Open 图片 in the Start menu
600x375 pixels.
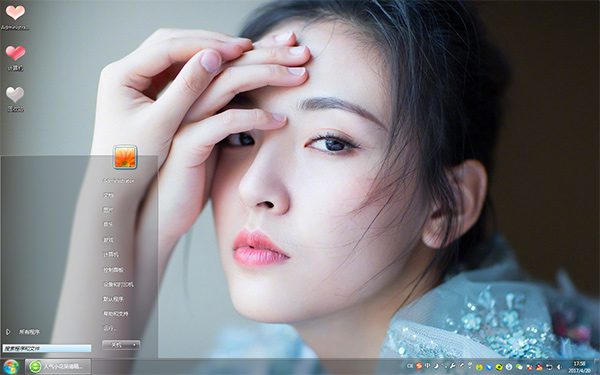tap(108, 210)
